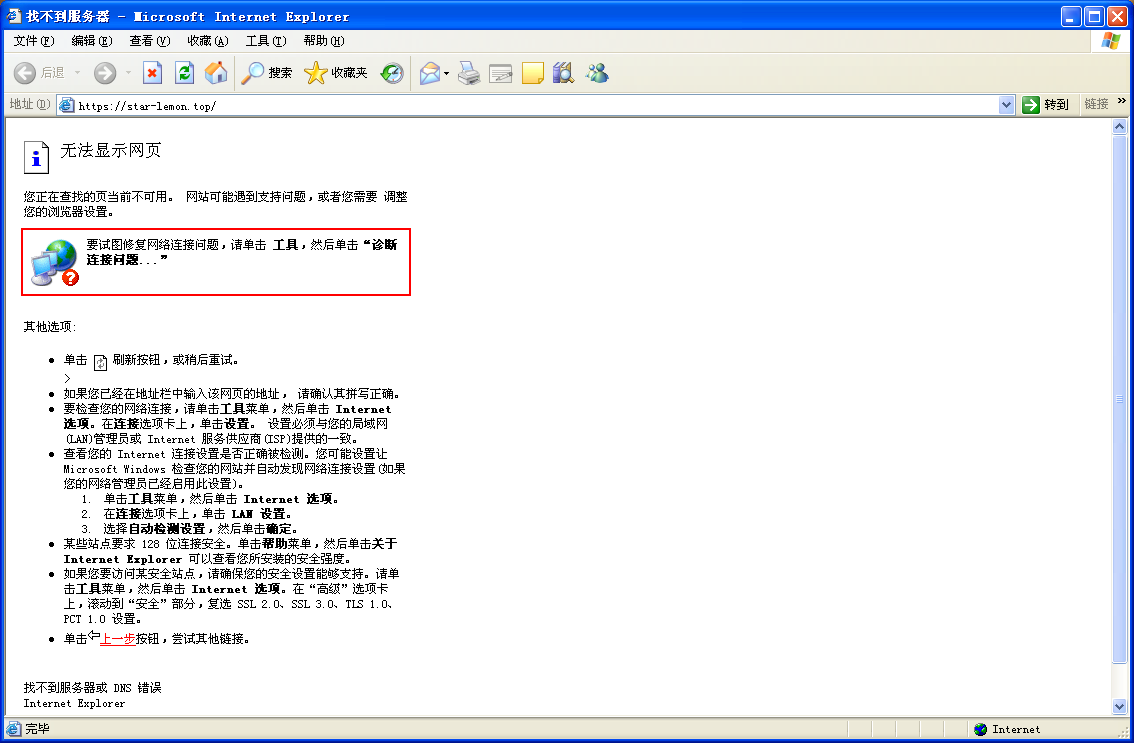The width and height of the screenshot is (1134, 743).
Task: Open the Back button history dropdown arrow
Action: [x=77, y=73]
